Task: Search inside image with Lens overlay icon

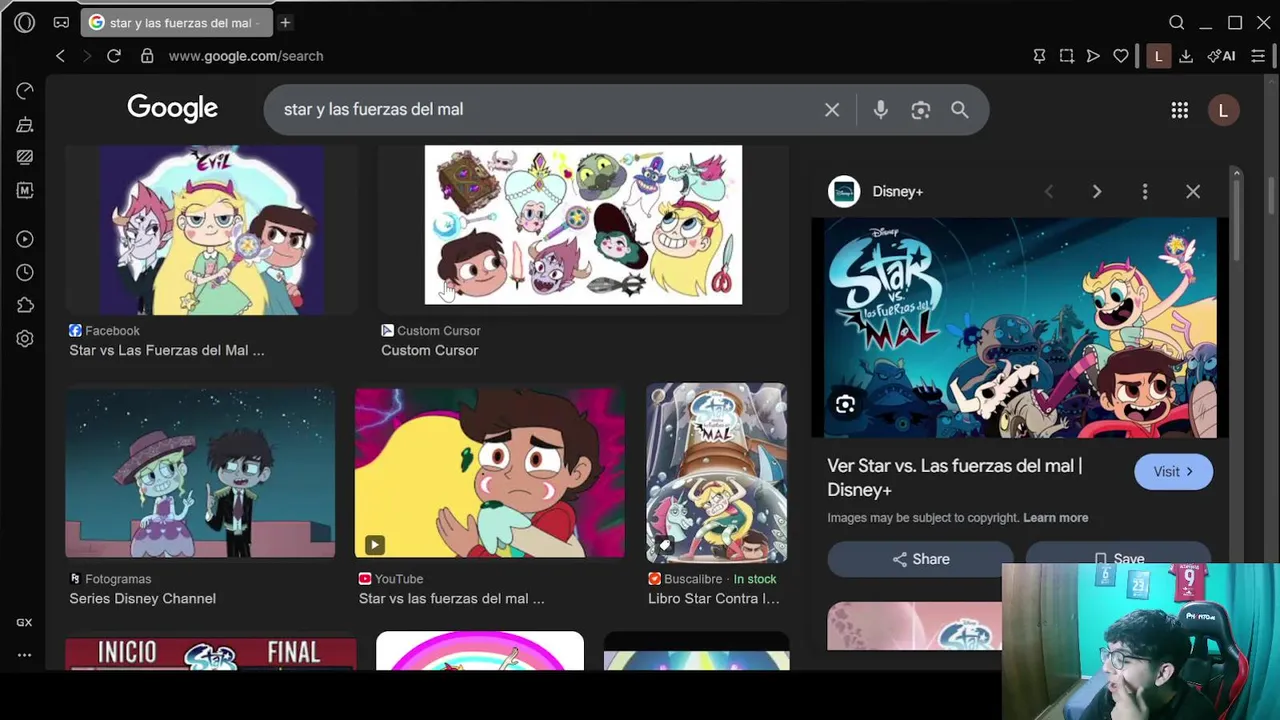Action: pos(845,404)
